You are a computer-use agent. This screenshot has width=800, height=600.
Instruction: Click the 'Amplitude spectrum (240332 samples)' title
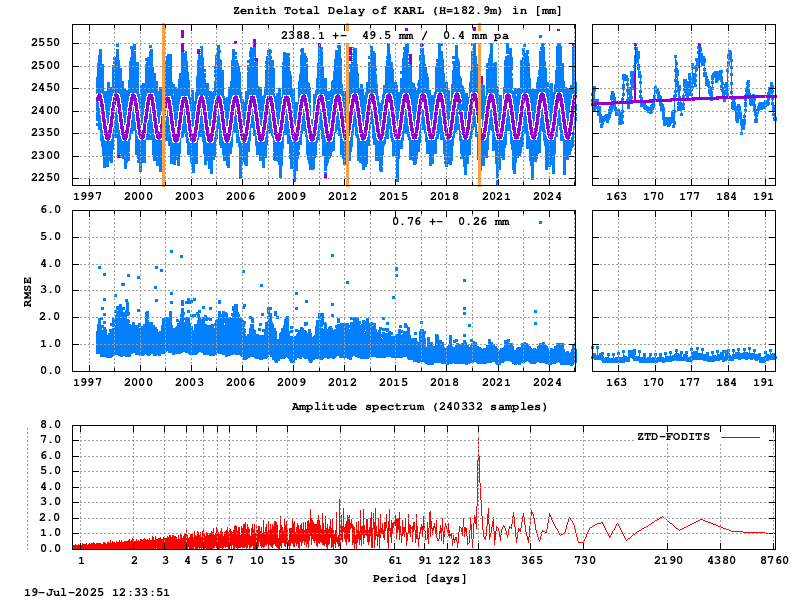pos(419,407)
